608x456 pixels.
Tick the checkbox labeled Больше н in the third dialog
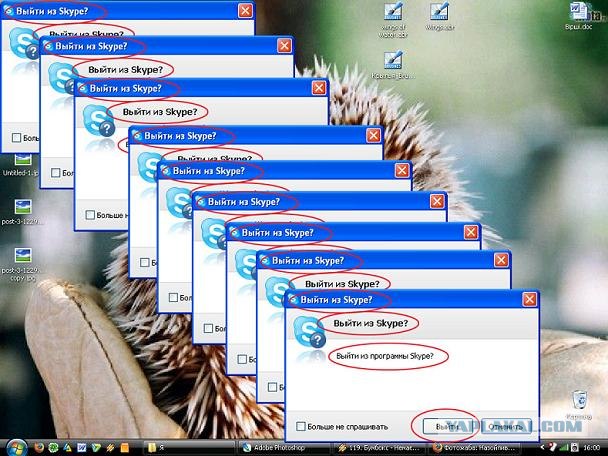click(x=90, y=214)
